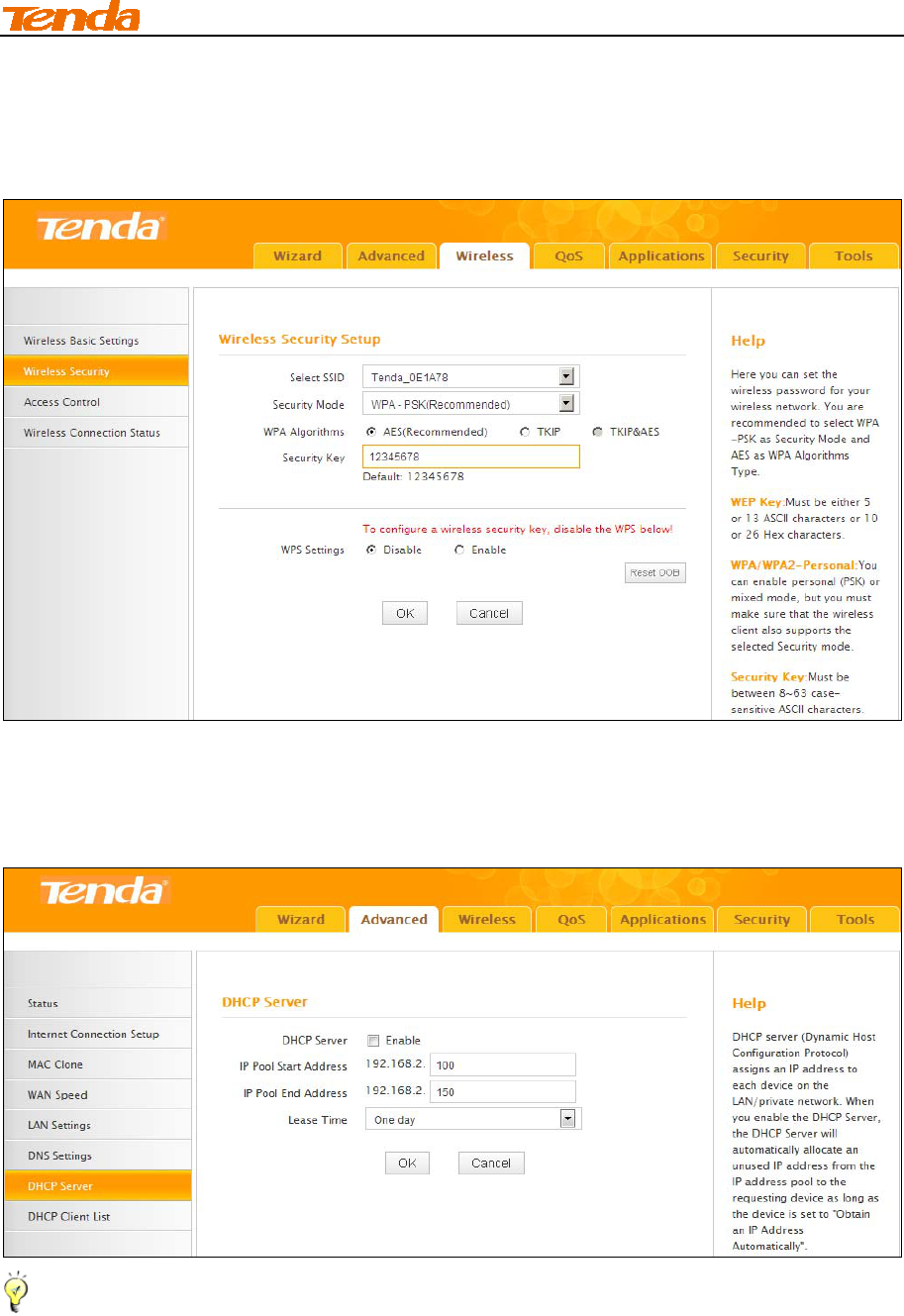Tick the DHCP Server Enable checkbox
This screenshot has width=904, height=1316.
373,1041
